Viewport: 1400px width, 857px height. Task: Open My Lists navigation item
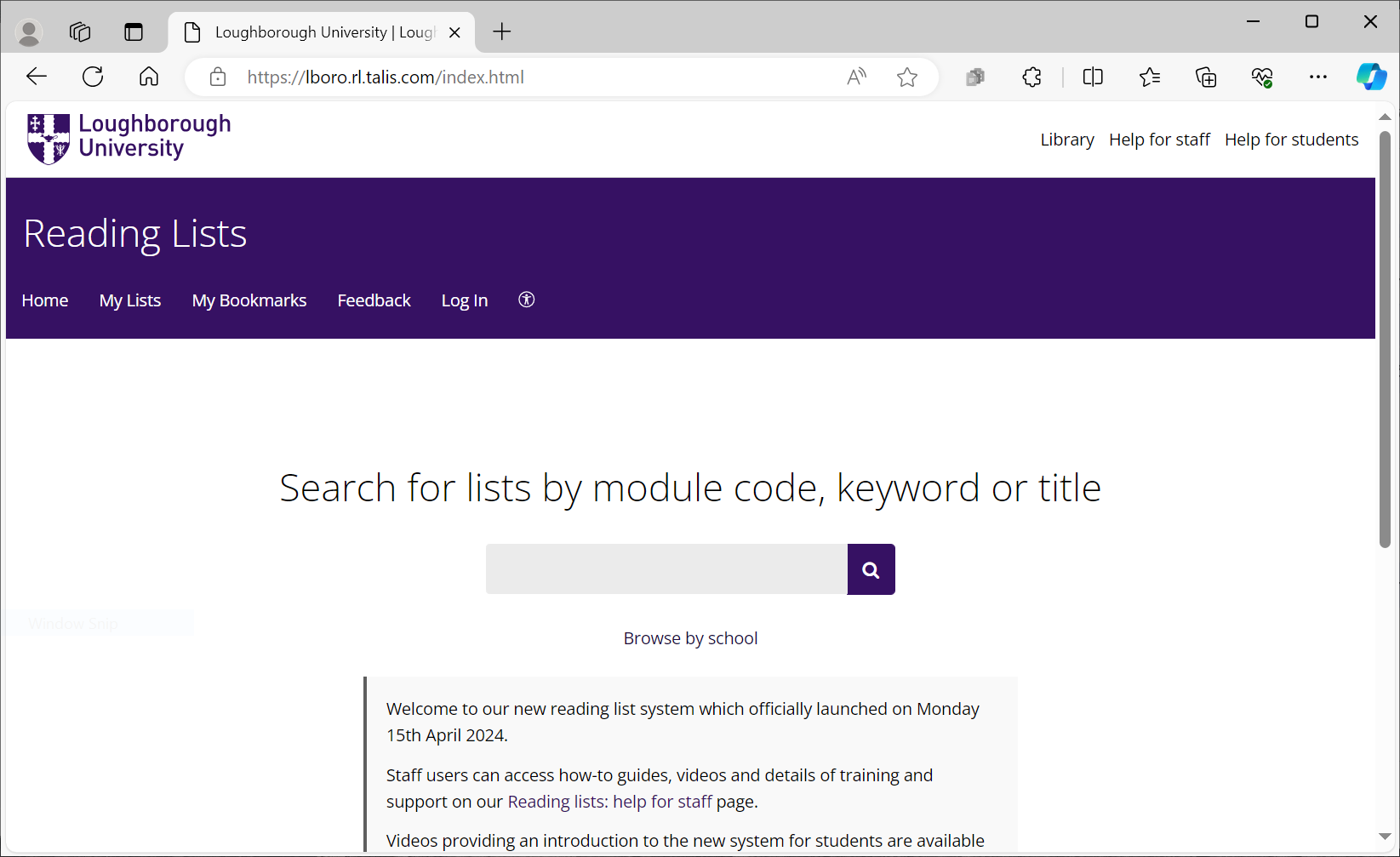[x=130, y=300]
